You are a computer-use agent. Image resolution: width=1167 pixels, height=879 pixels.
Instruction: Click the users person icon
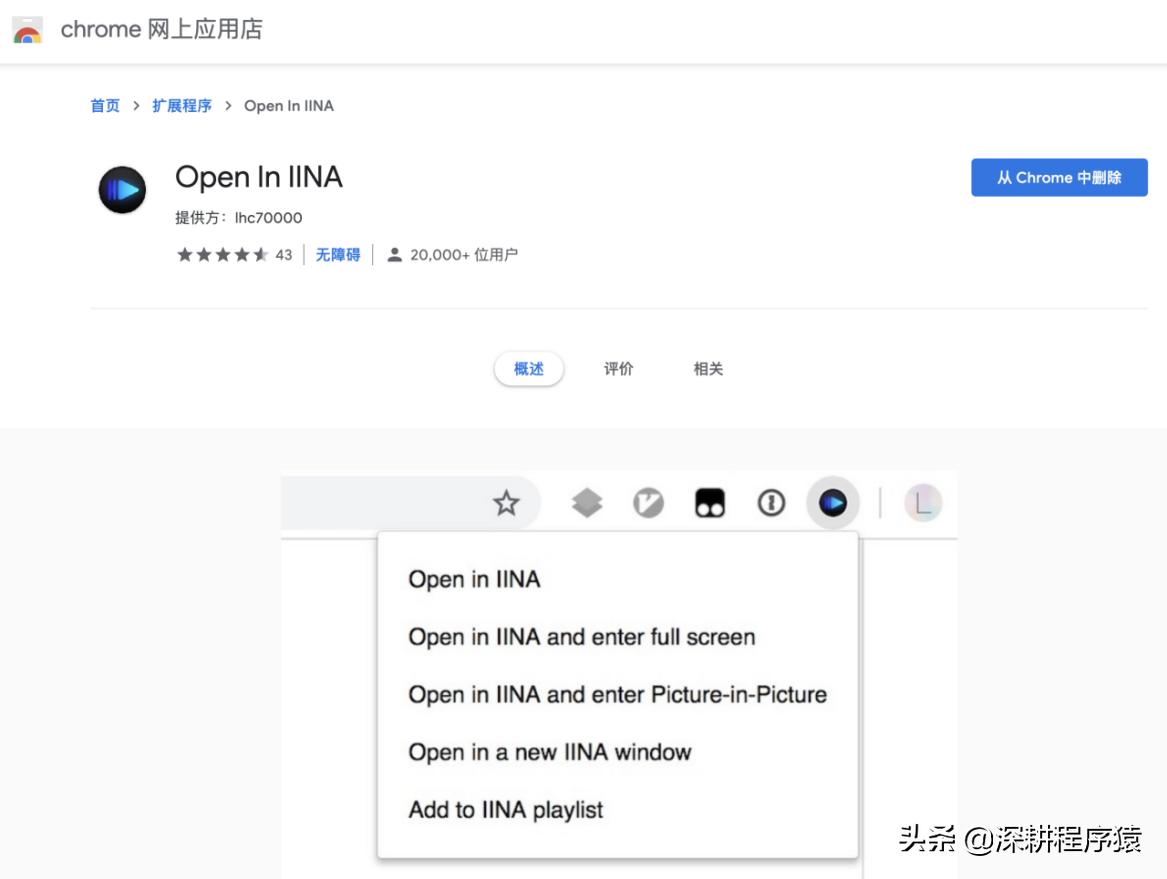pyautogui.click(x=394, y=255)
